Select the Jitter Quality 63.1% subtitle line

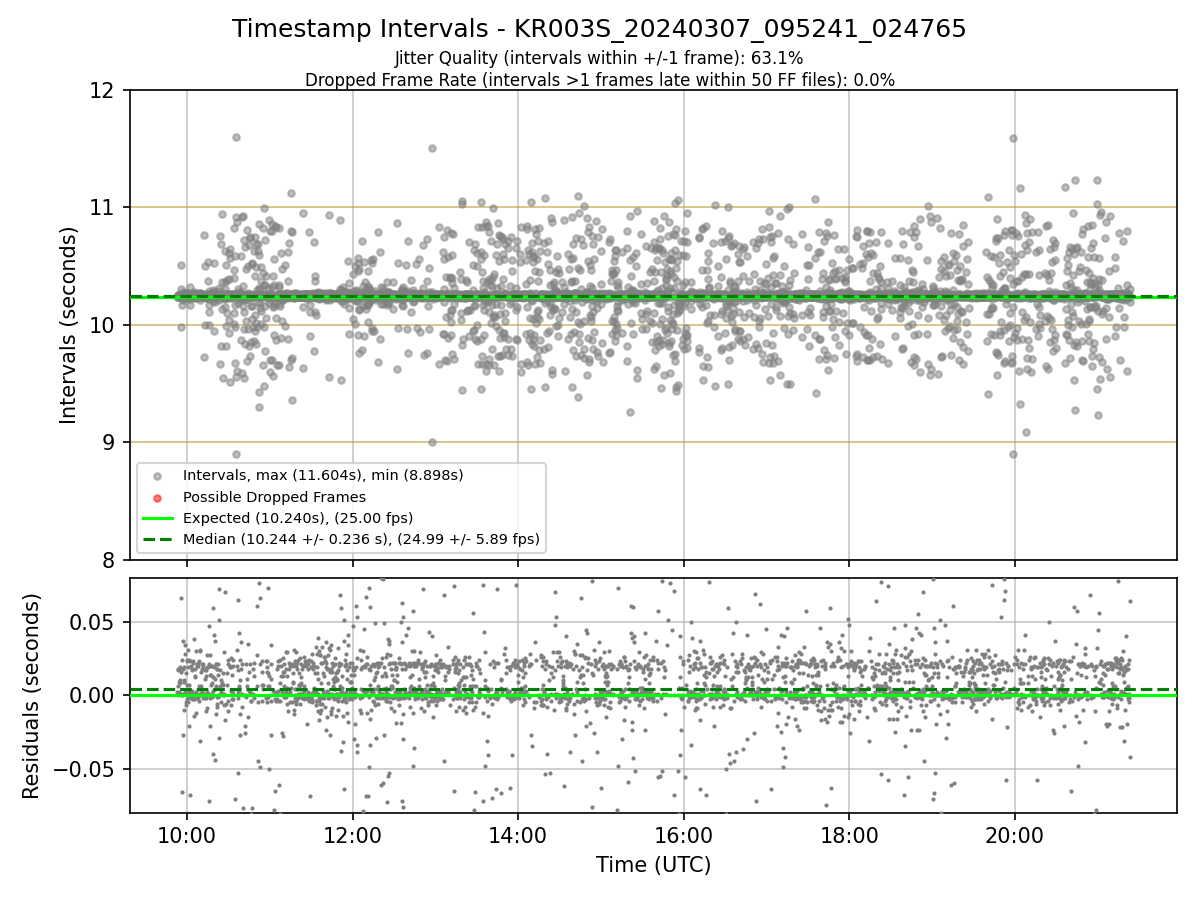599,58
